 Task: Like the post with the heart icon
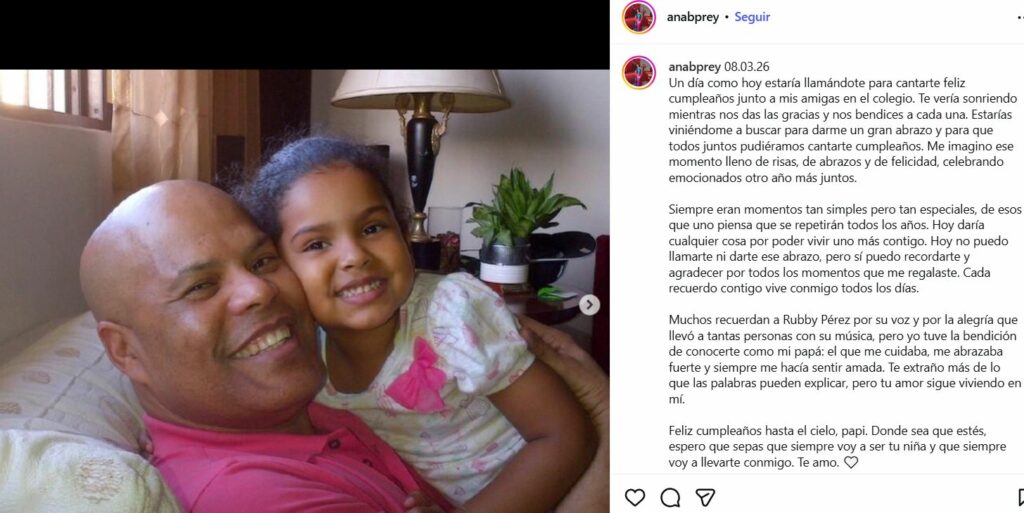pos(635,497)
